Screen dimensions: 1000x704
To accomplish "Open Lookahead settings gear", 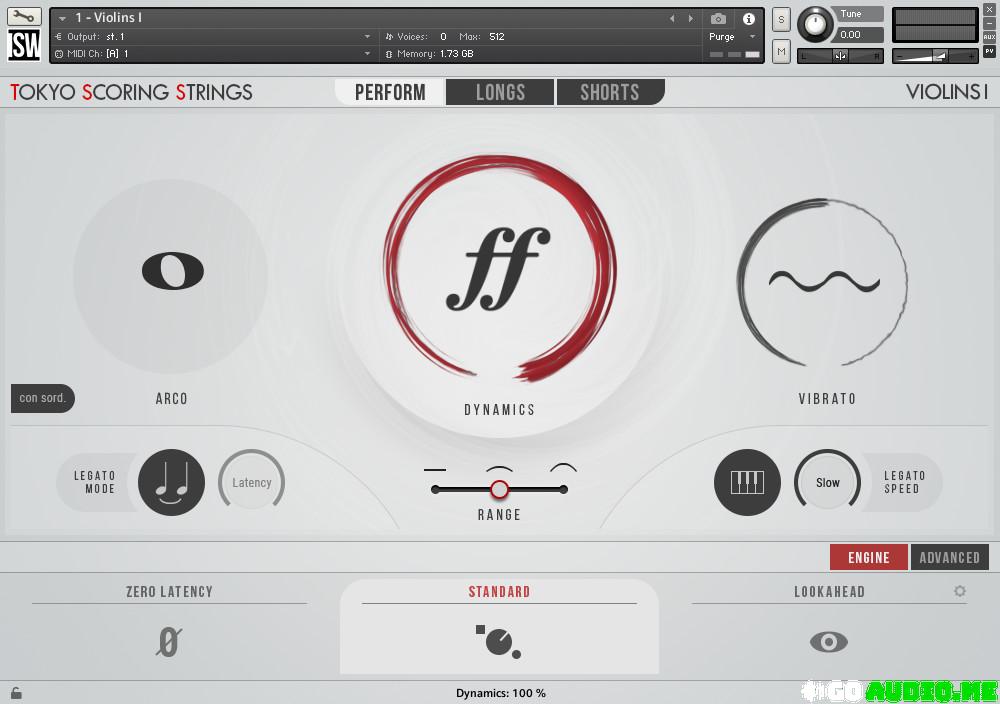I will pyautogui.click(x=960, y=591).
